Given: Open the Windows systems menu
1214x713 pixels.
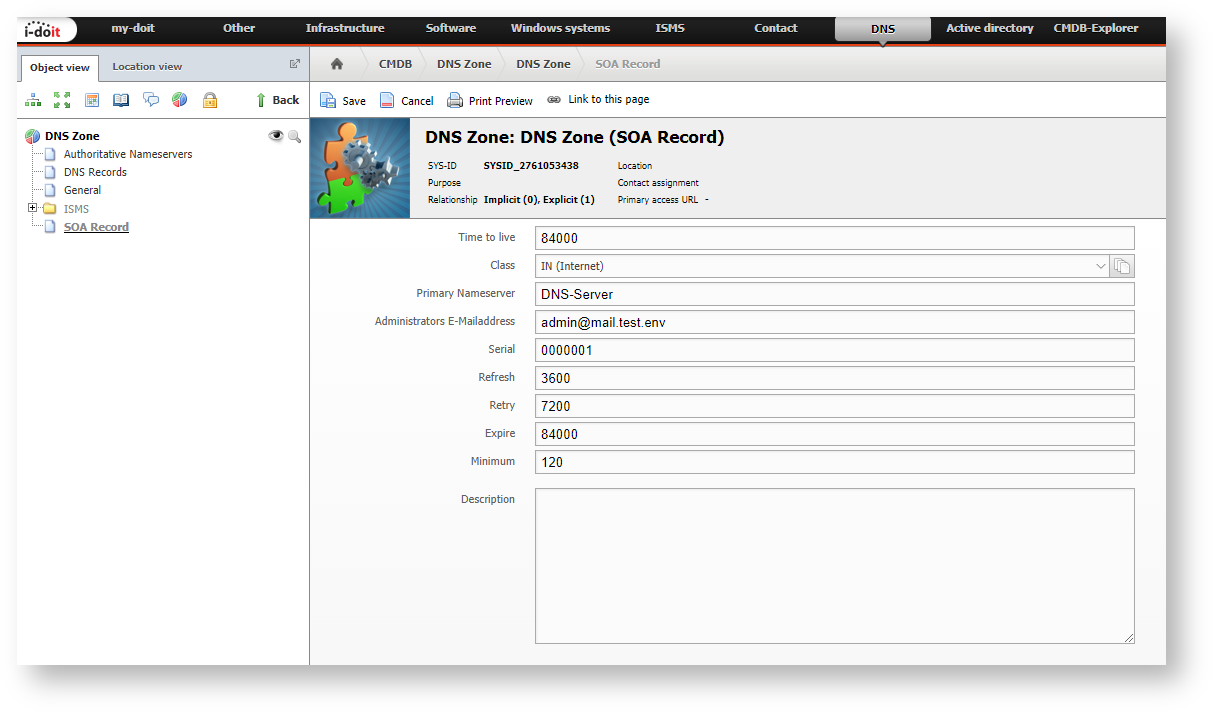Looking at the screenshot, I should pos(560,28).
